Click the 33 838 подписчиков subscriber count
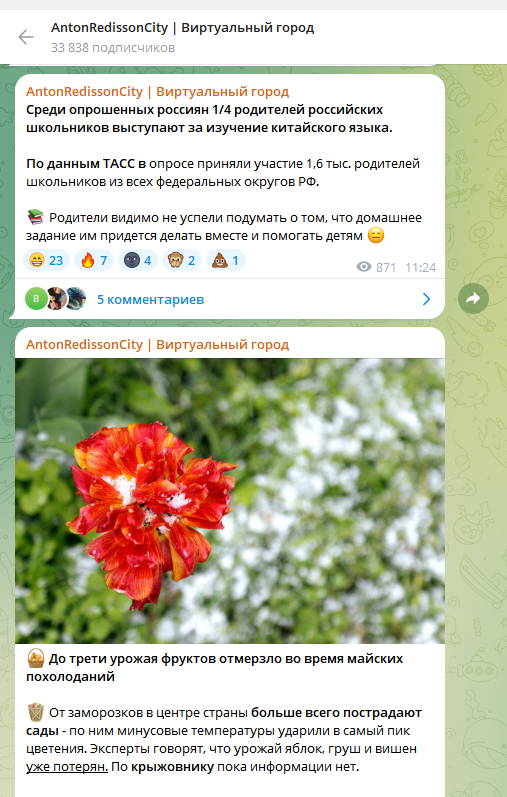Image resolution: width=507 pixels, height=797 pixels. [113, 48]
